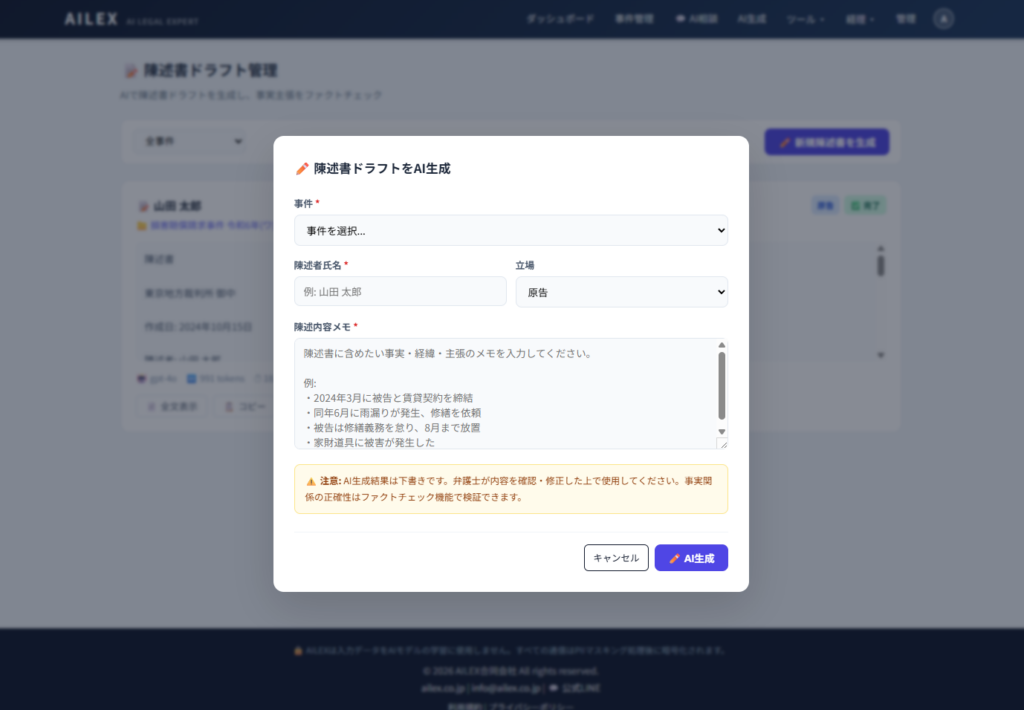The width and height of the screenshot is (1024, 710).
Task: Click the 陳述者氏名 input field
Action: coord(399,291)
